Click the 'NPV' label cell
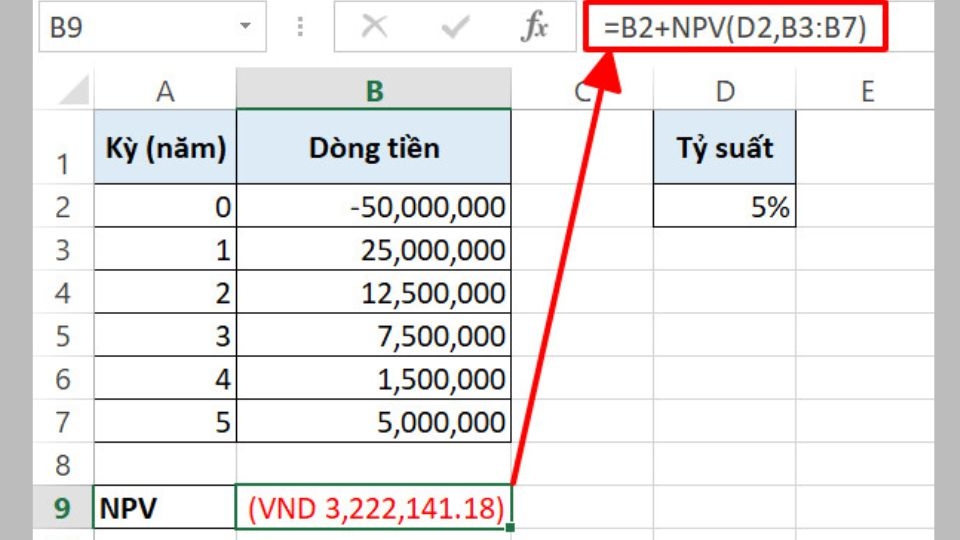Screen dimensions: 960x540 click(x=165, y=507)
